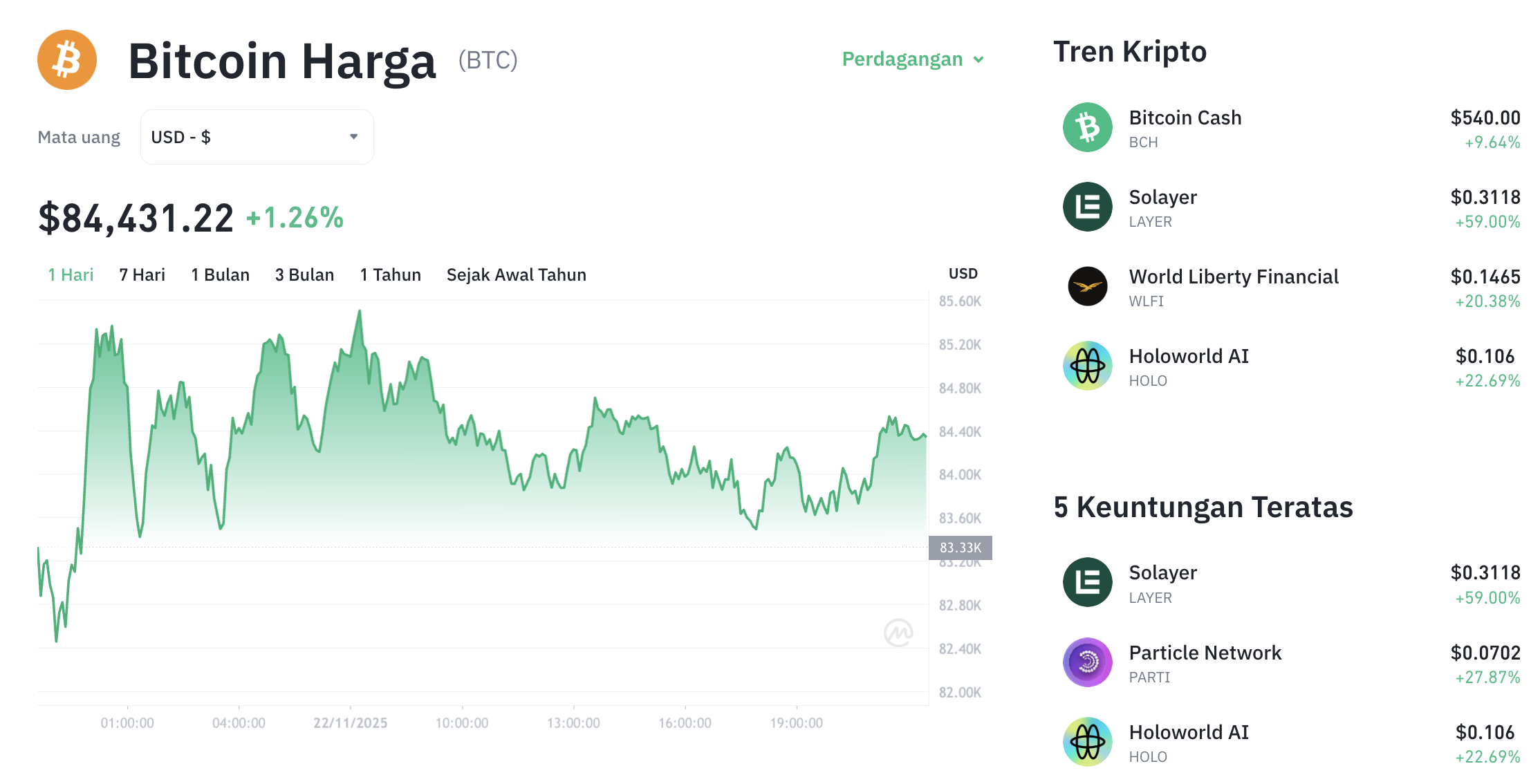
Task: Open the USD currency dropdown
Action: (x=256, y=136)
